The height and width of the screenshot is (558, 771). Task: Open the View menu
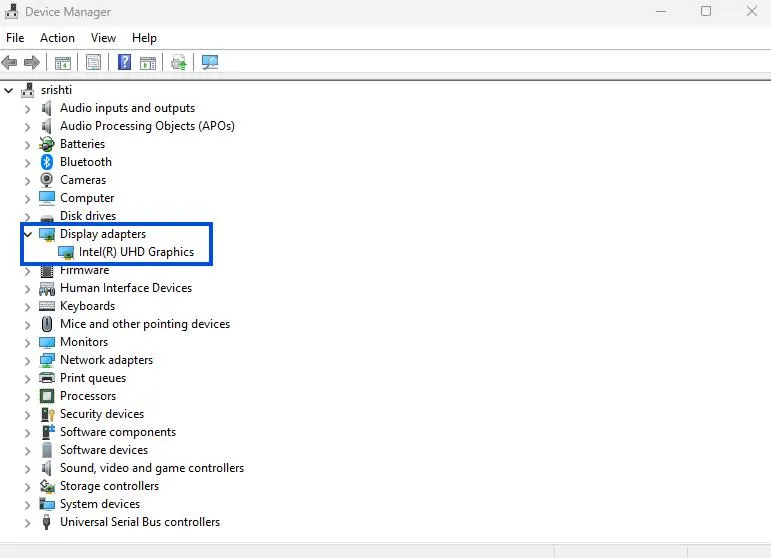103,38
